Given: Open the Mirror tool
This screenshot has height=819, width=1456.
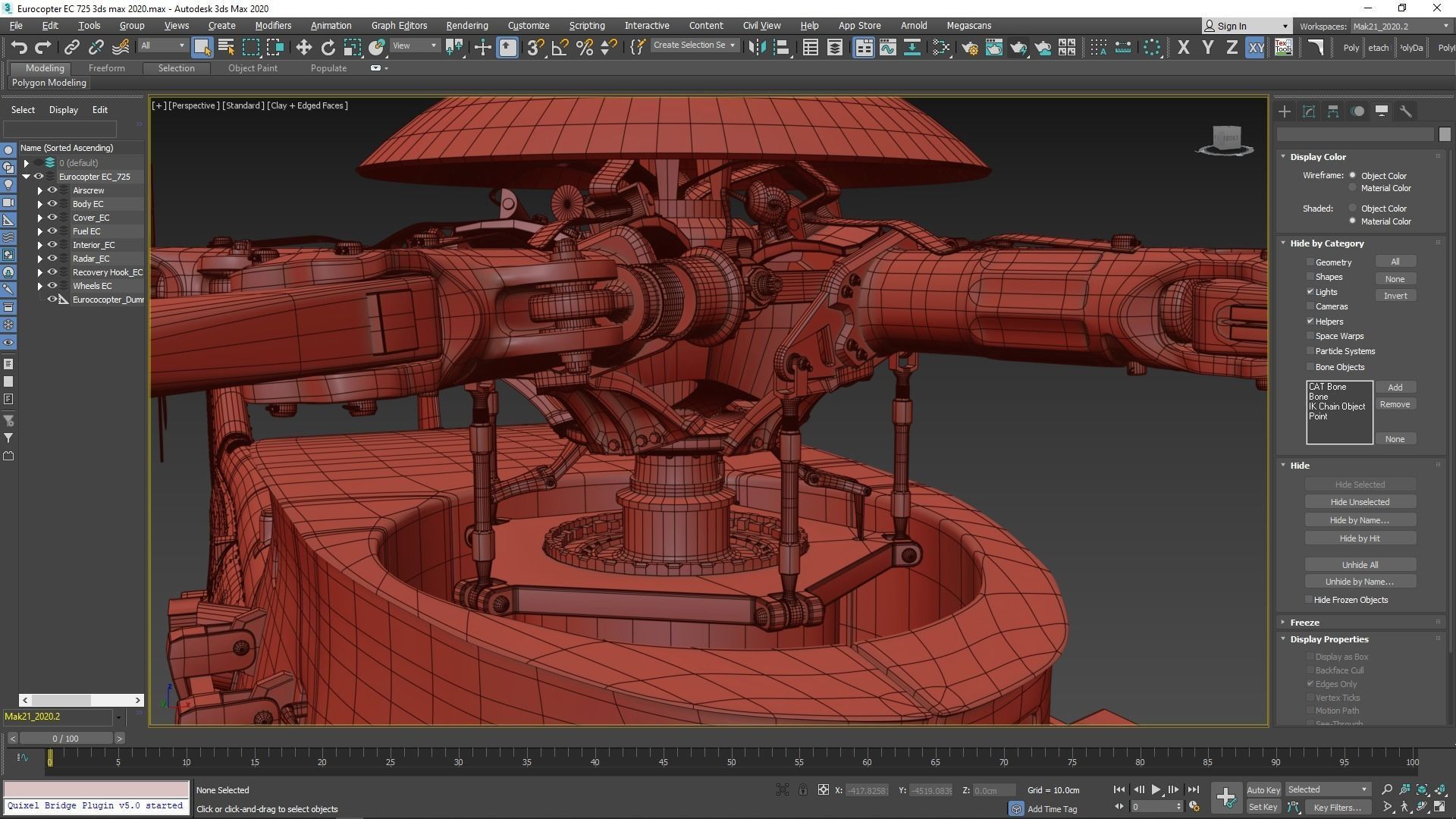Looking at the screenshot, I should pos(756,48).
